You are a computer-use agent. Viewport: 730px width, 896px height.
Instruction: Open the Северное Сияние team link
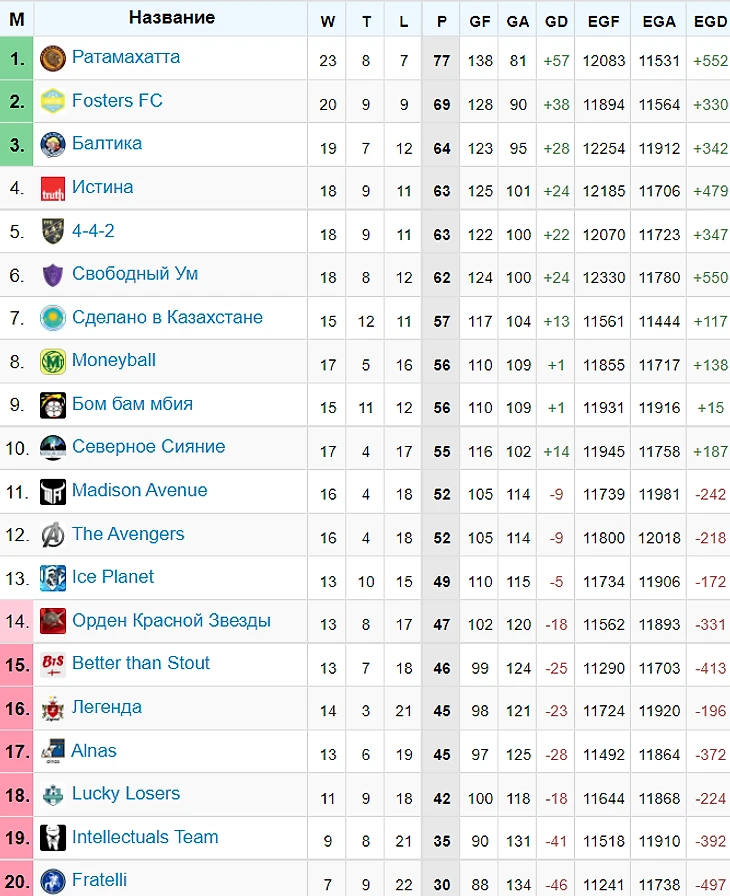point(149,446)
